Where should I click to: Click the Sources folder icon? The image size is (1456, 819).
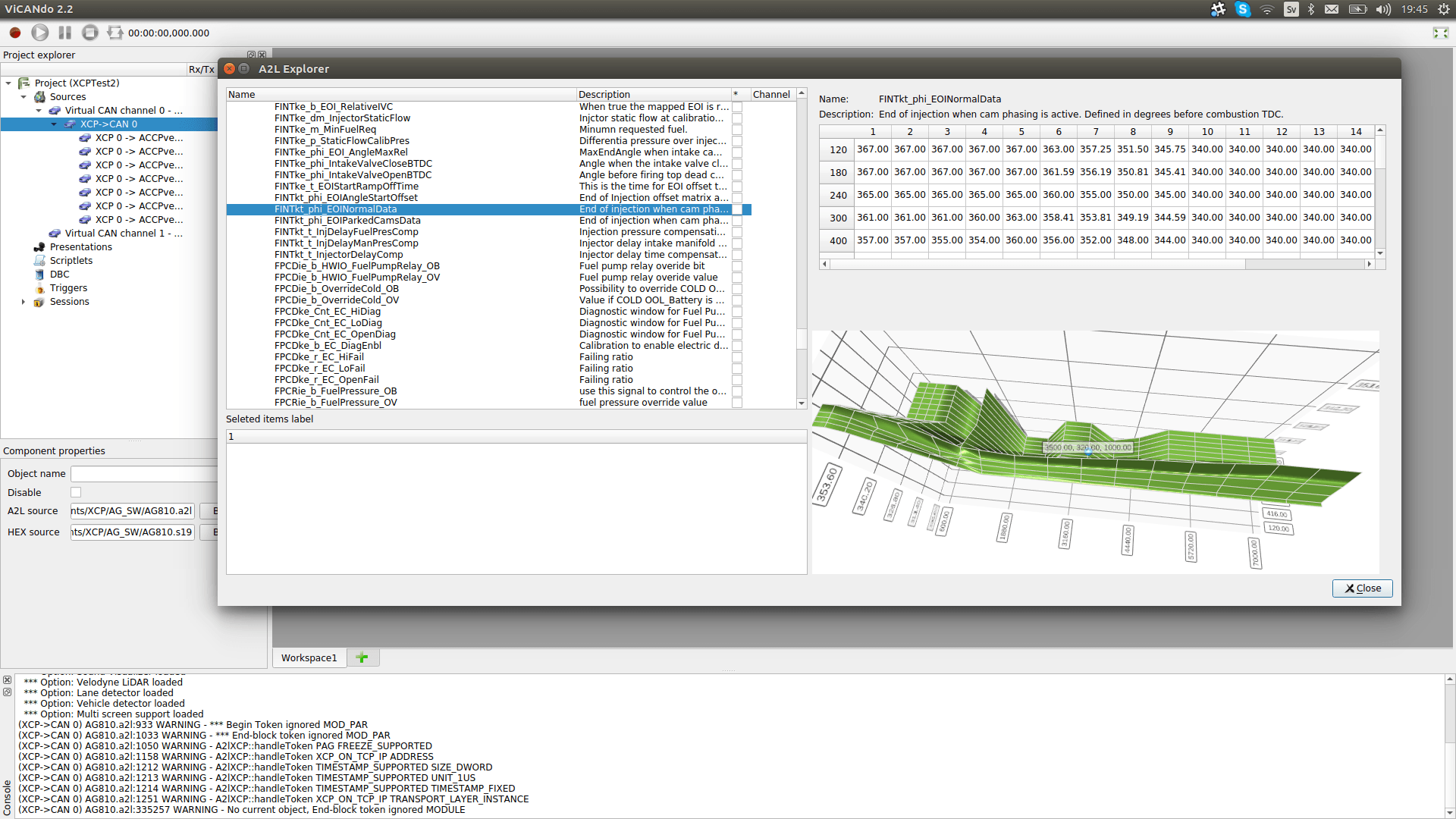[39, 96]
